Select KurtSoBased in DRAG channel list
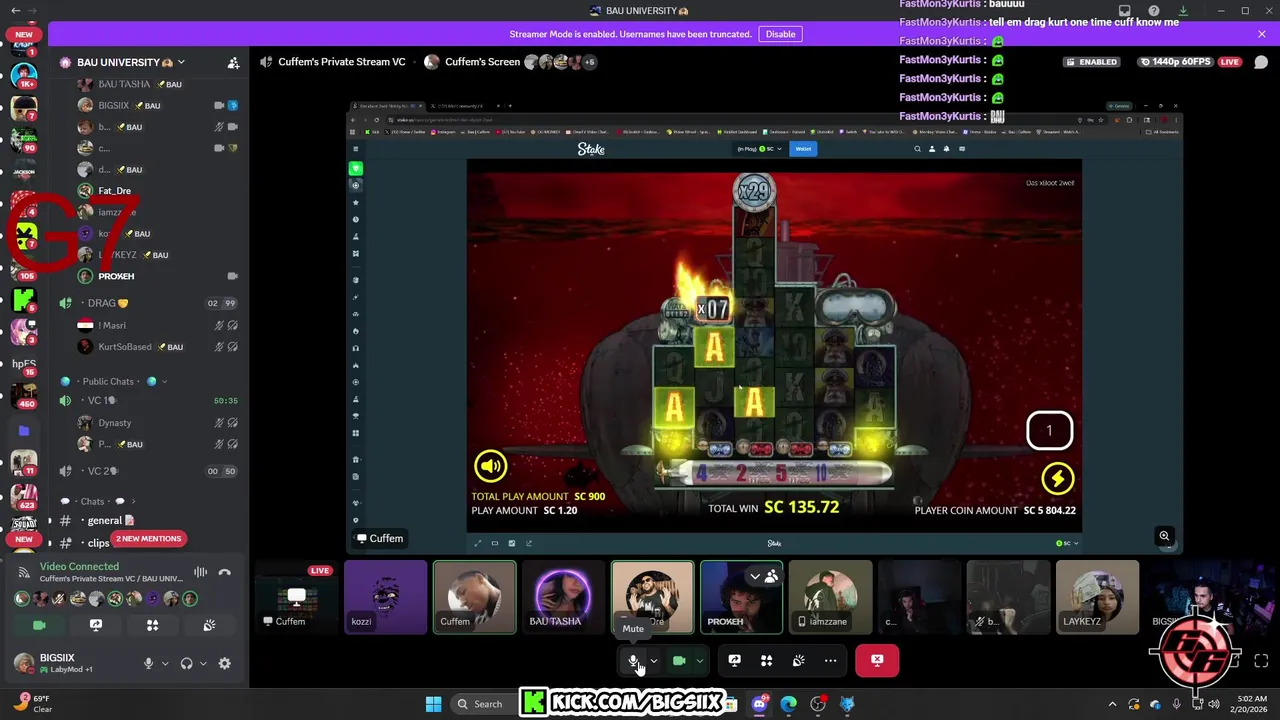This screenshot has width=1280, height=720. tap(148, 347)
